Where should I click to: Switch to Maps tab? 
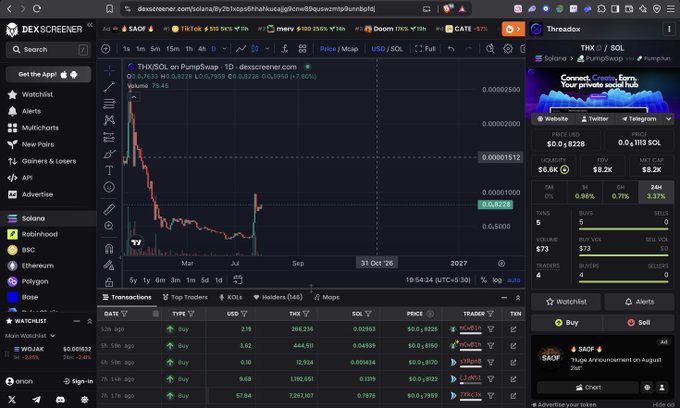point(327,297)
